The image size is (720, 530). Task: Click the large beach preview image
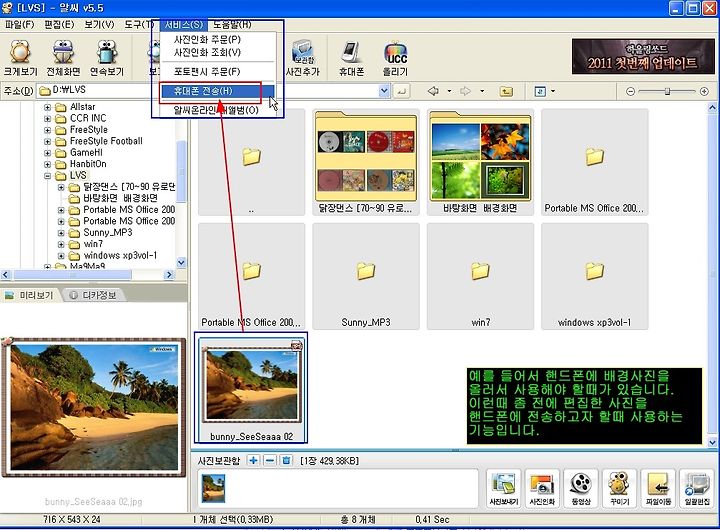click(94, 407)
